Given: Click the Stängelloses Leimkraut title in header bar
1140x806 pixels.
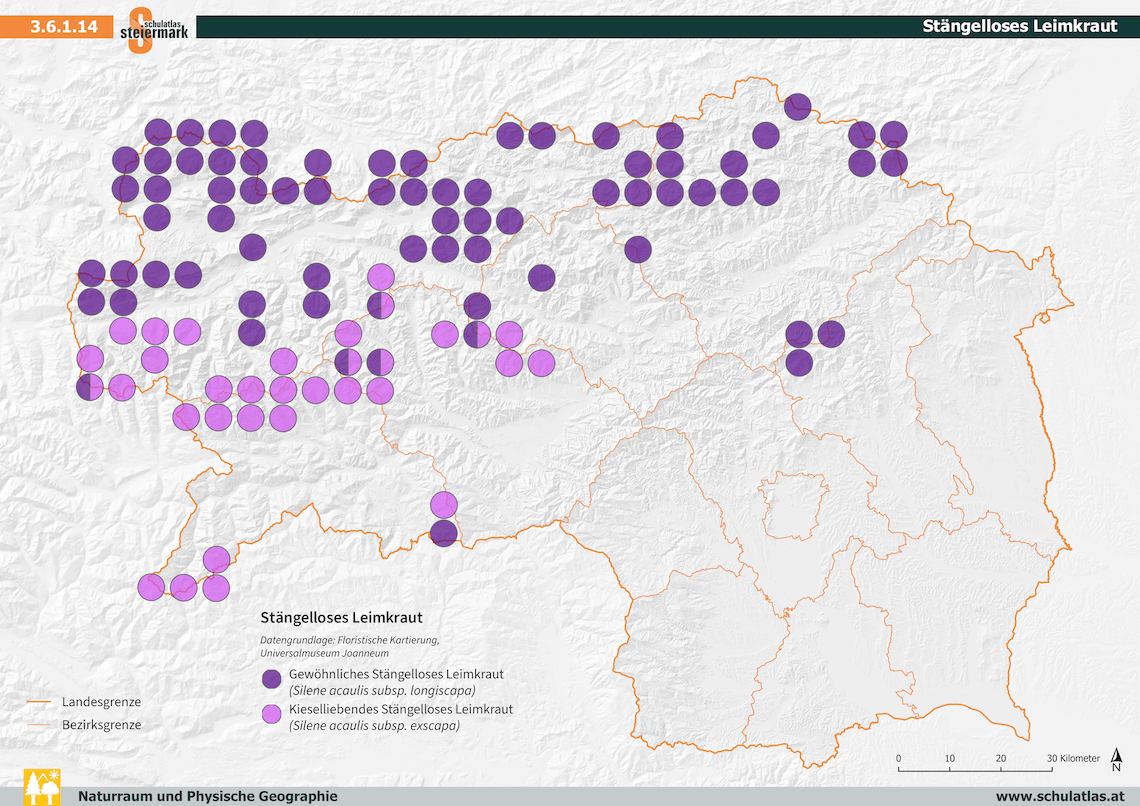Looking at the screenshot, I should pos(1019,27).
